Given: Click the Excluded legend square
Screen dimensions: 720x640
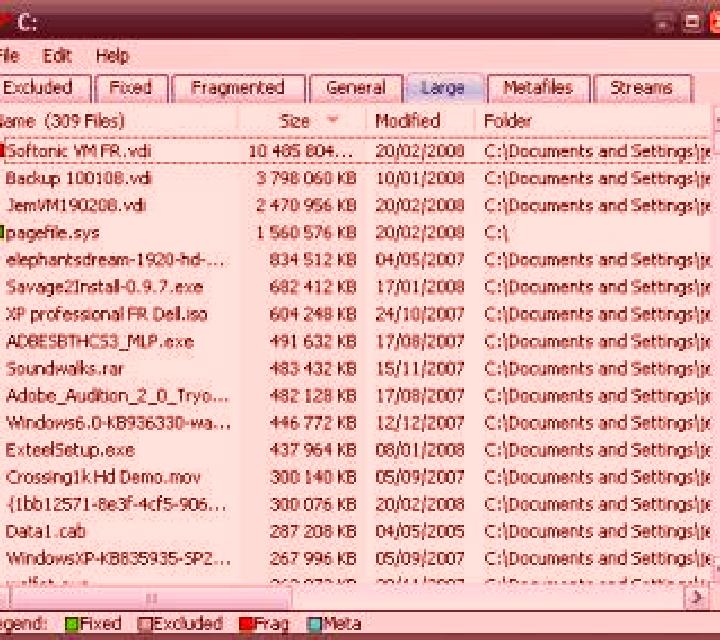Looking at the screenshot, I should [145, 624].
